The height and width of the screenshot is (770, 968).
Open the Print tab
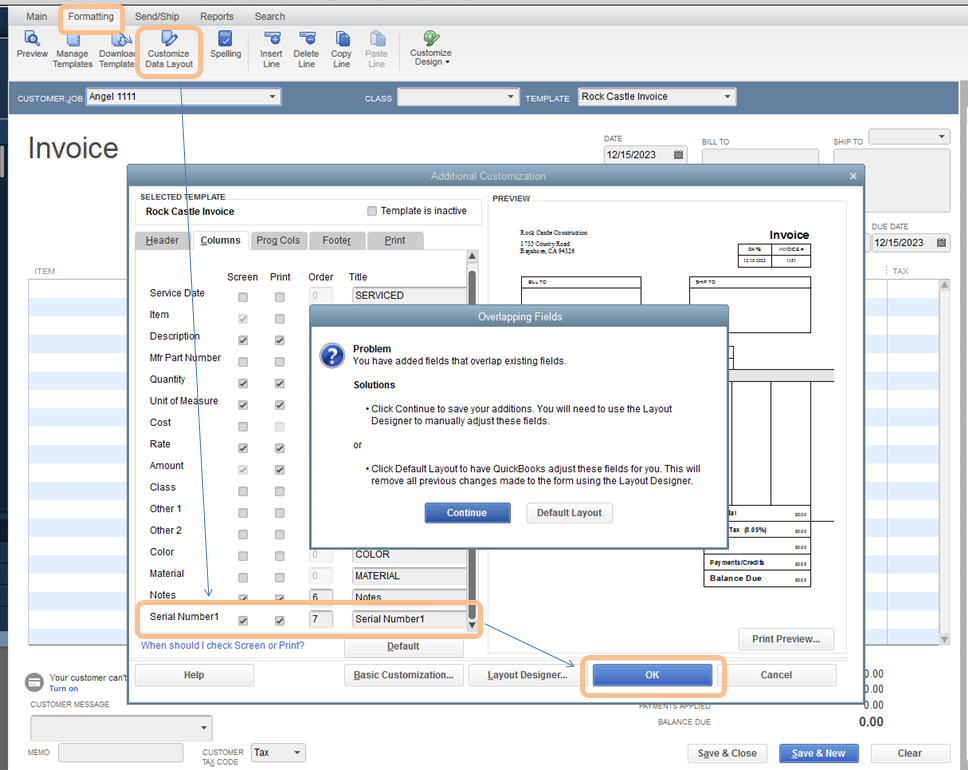tap(395, 240)
